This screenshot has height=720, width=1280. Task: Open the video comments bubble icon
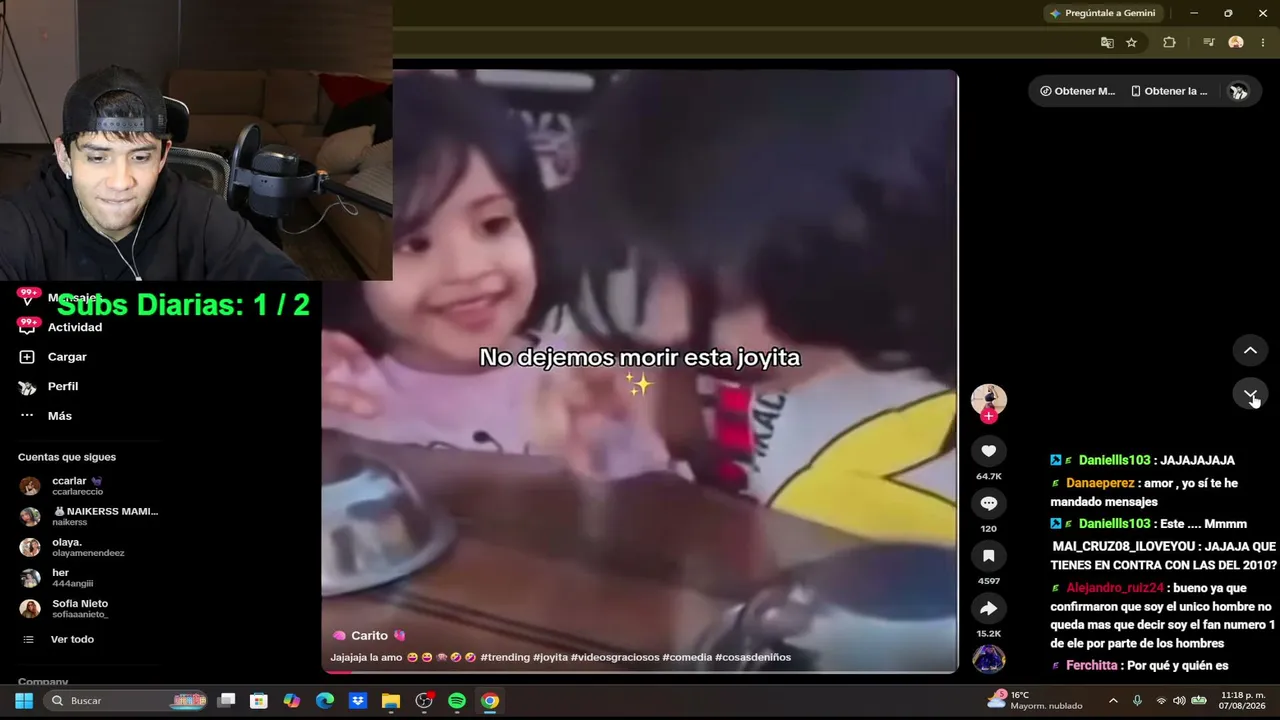coord(989,503)
